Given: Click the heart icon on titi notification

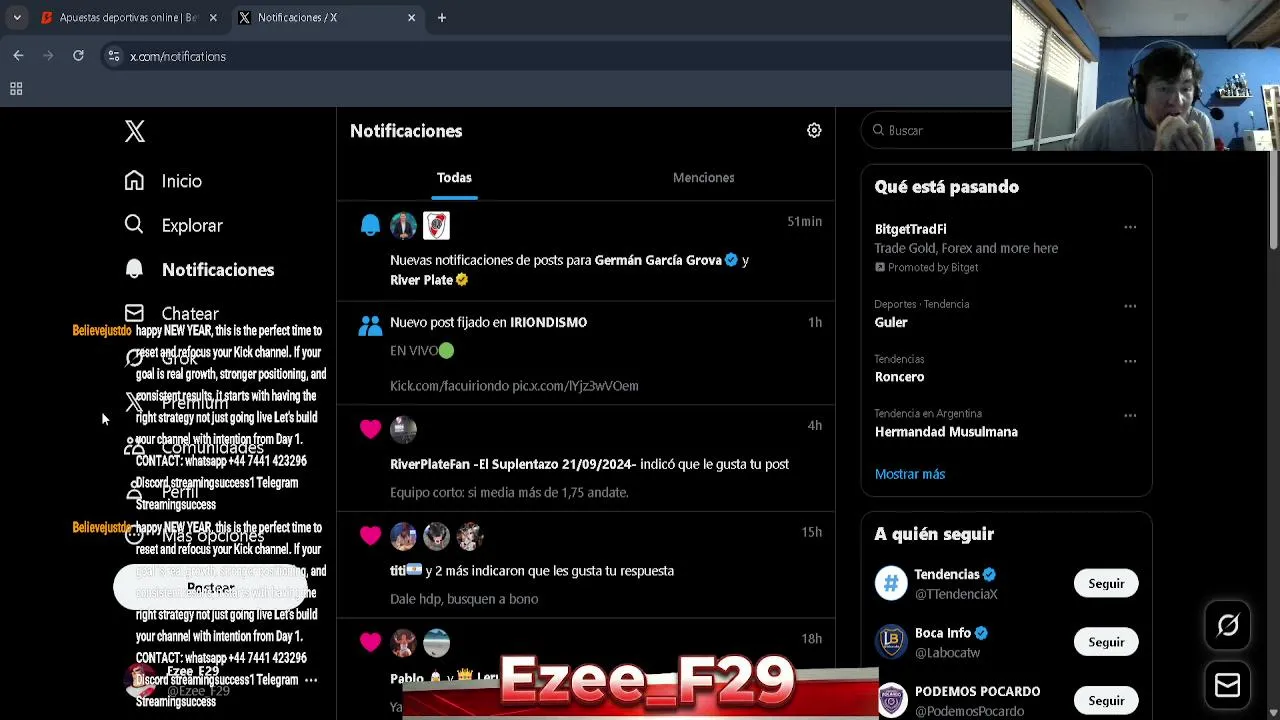Looking at the screenshot, I should pos(370,535).
